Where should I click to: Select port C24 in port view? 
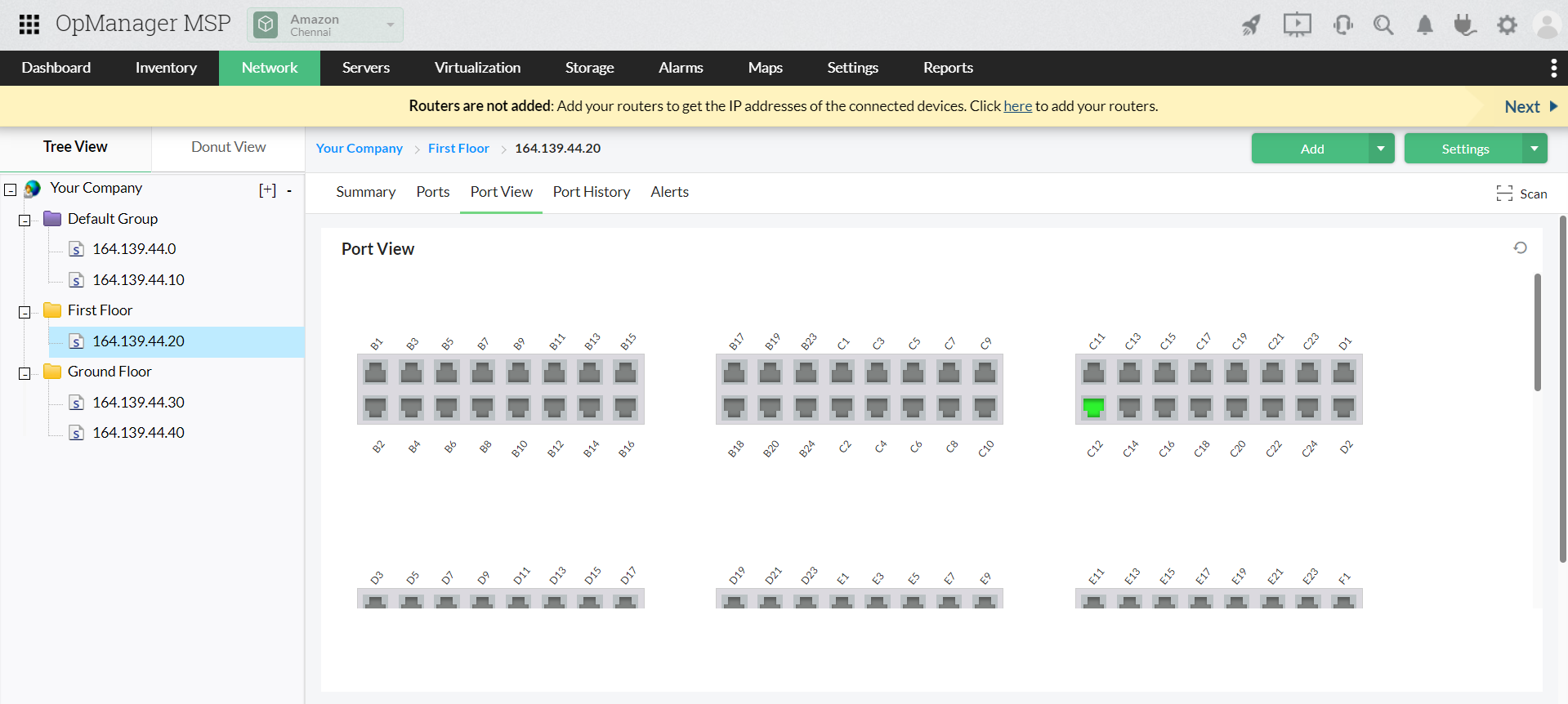click(1308, 407)
